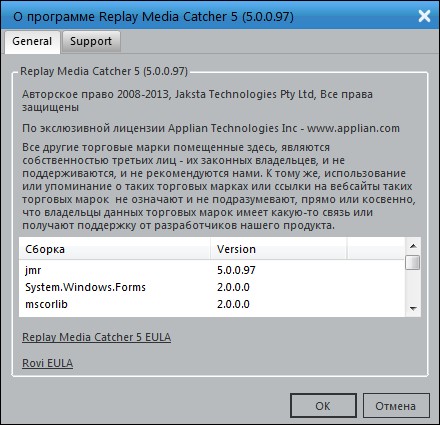The width and height of the screenshot is (440, 425).
Task: Switch to the General tab
Action: [32, 42]
